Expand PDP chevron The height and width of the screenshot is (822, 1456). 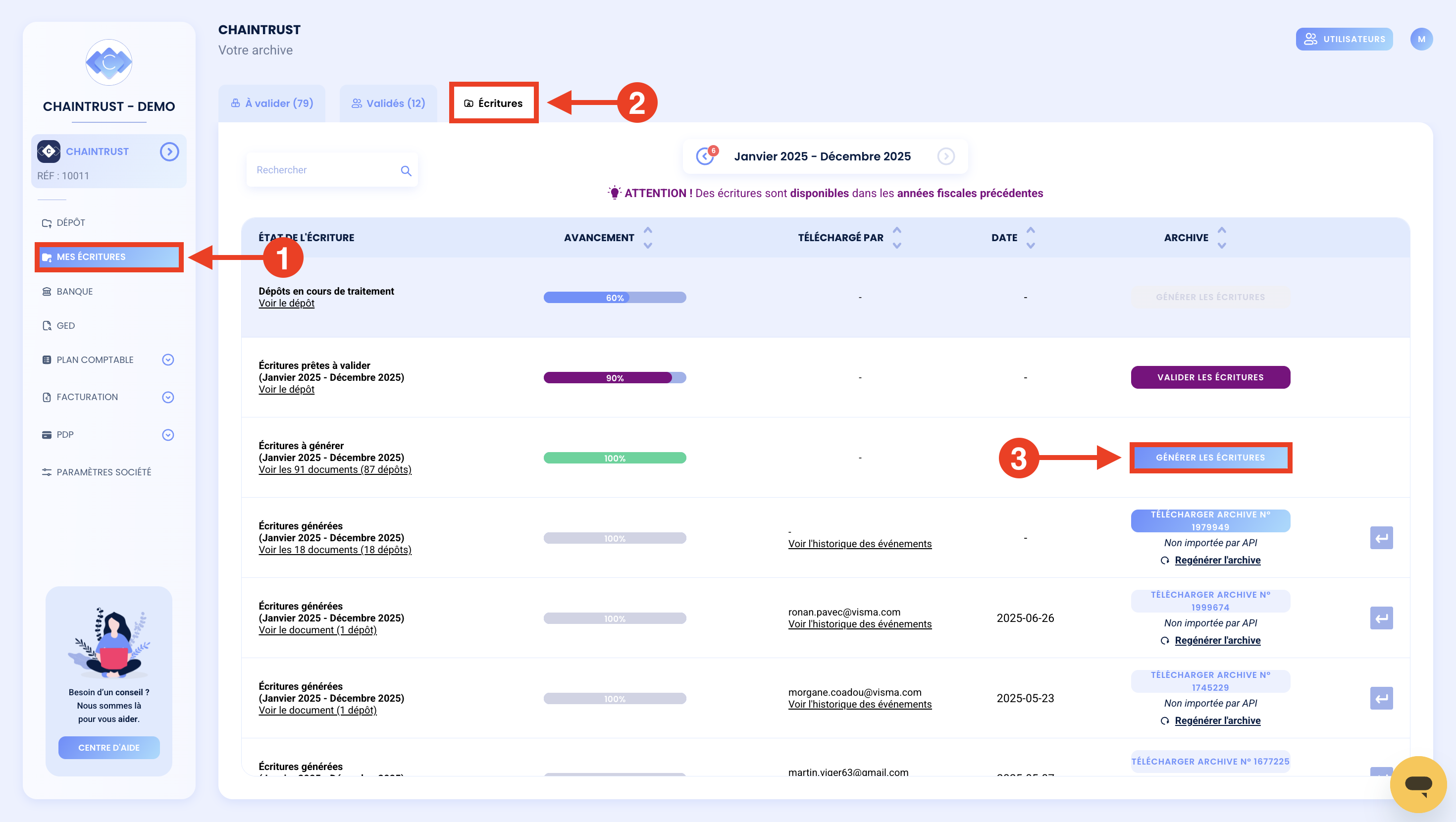(168, 435)
